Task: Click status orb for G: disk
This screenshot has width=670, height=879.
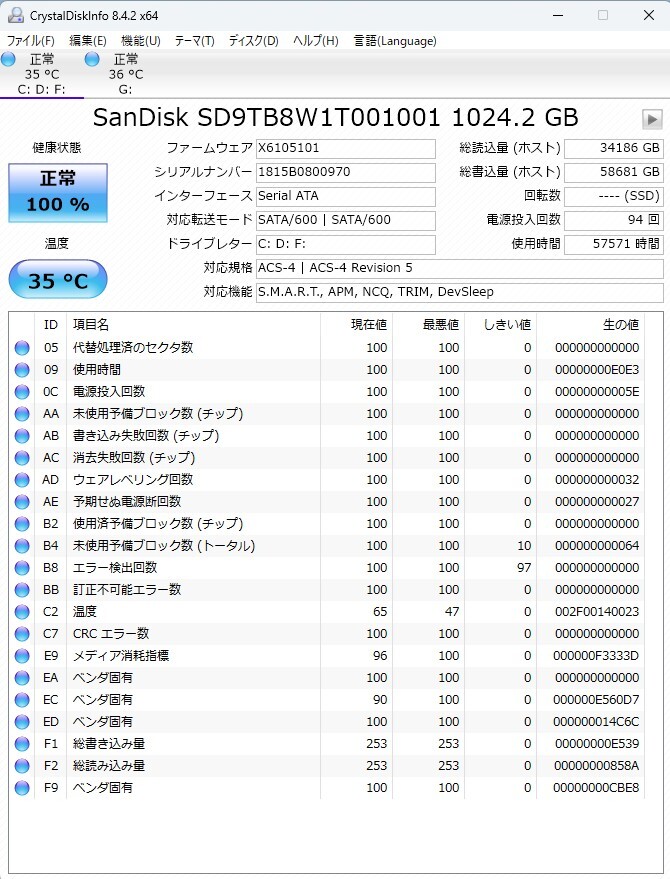Action: point(92,59)
